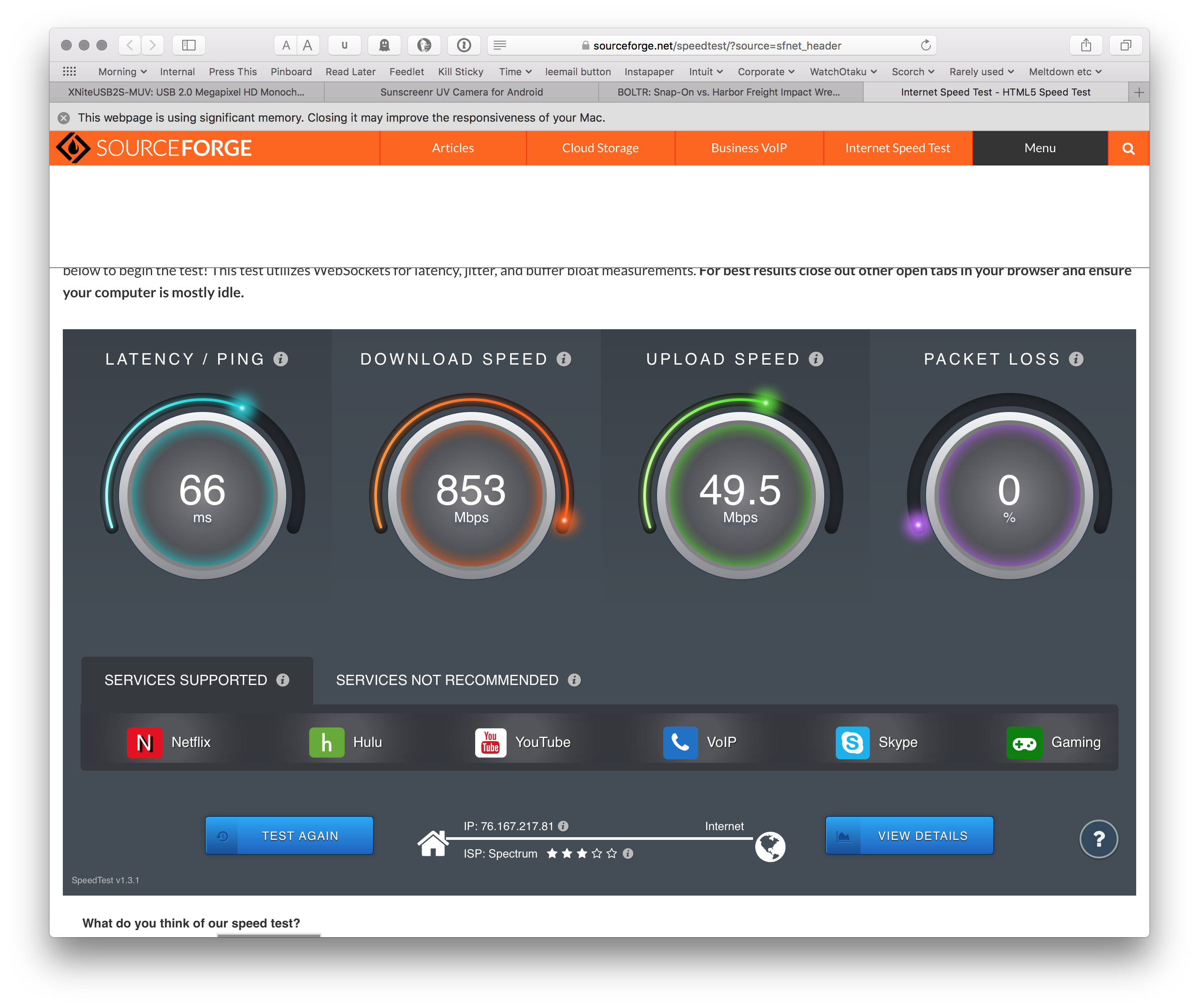Toggle the Reader view icon in address bar
Image resolution: width=1199 pixels, height=1008 pixels.
point(500,45)
